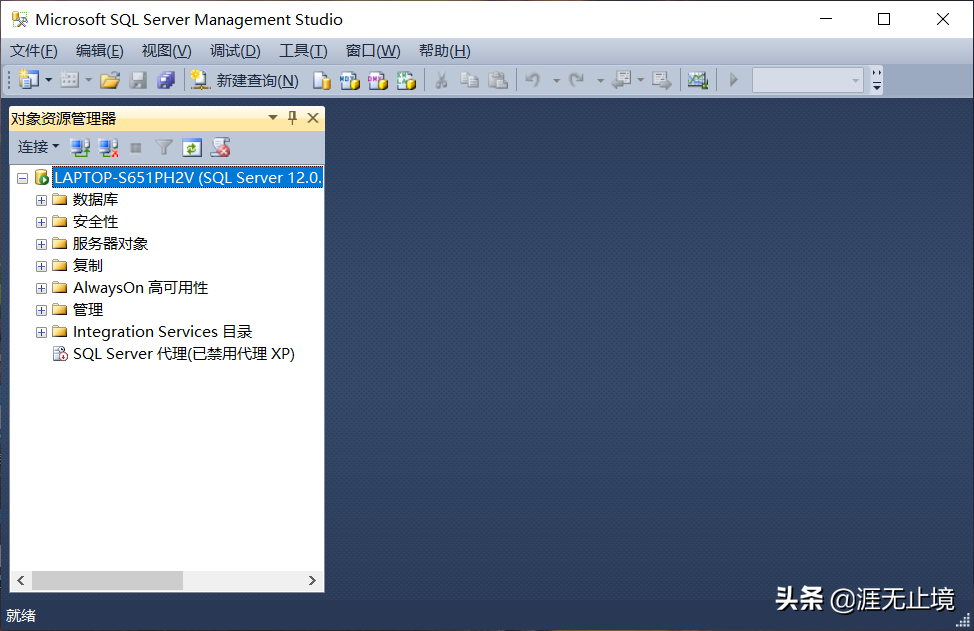Click the Refresh icon in Object Explorer

[x=192, y=148]
